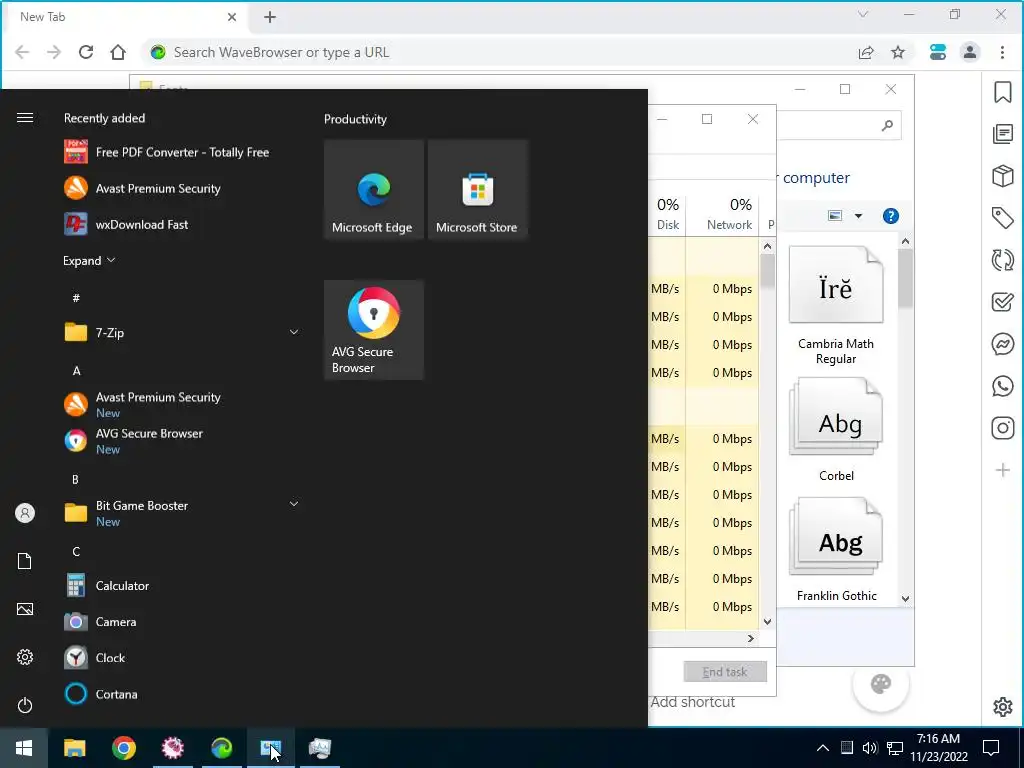This screenshot has height=768, width=1024.
Task: Share this page icon in address bar
Action: 866,52
